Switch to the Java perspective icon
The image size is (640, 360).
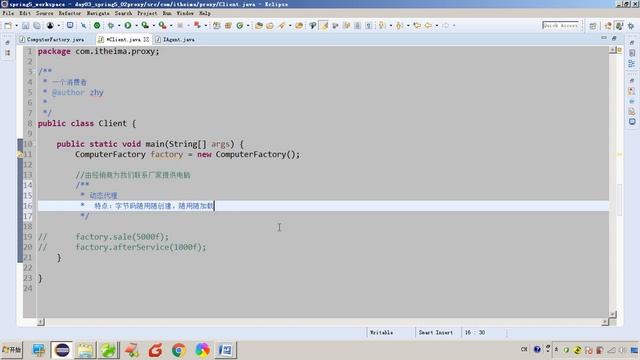(x=620, y=26)
